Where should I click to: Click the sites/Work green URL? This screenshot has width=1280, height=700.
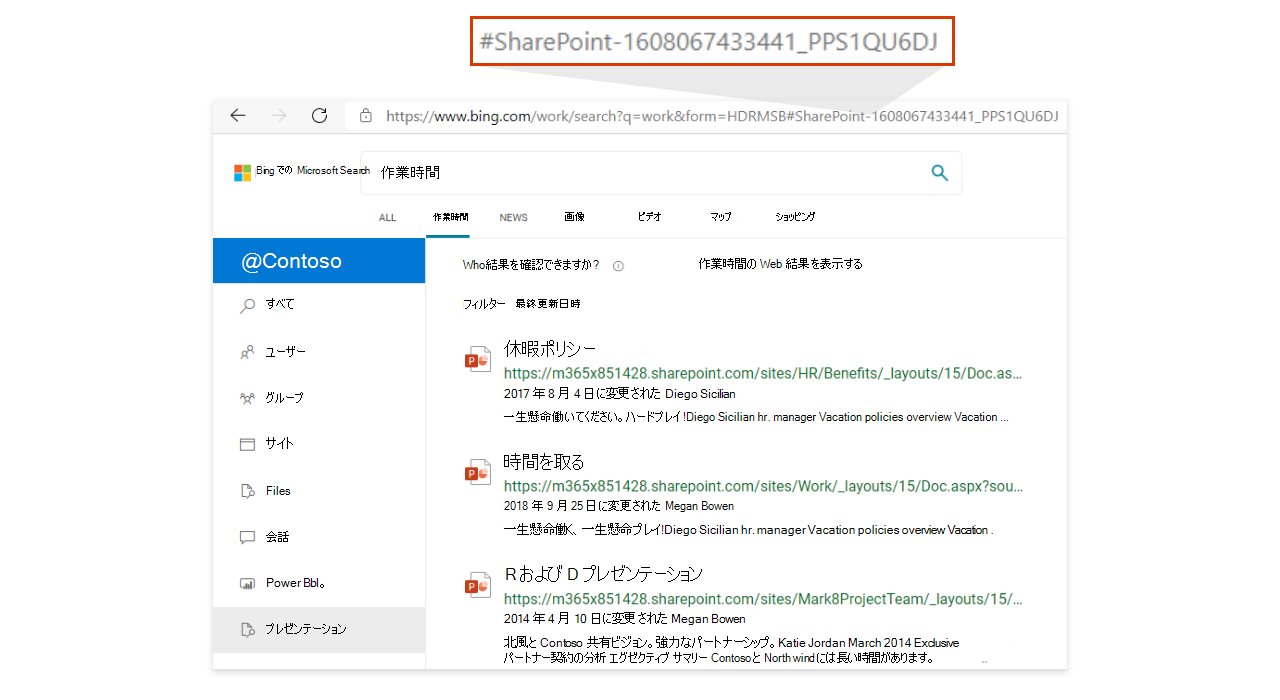click(763, 487)
